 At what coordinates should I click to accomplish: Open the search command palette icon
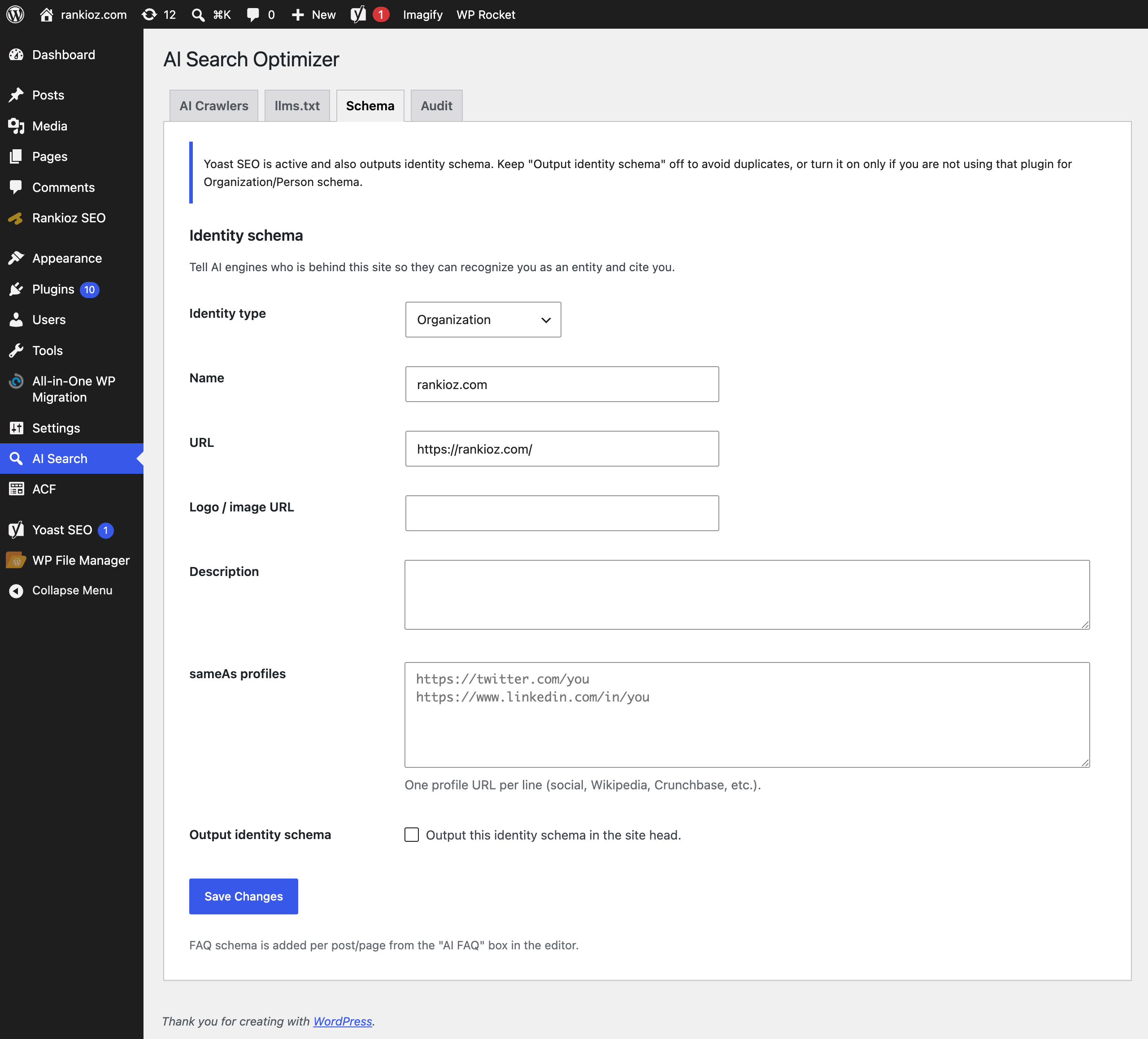[x=198, y=14]
